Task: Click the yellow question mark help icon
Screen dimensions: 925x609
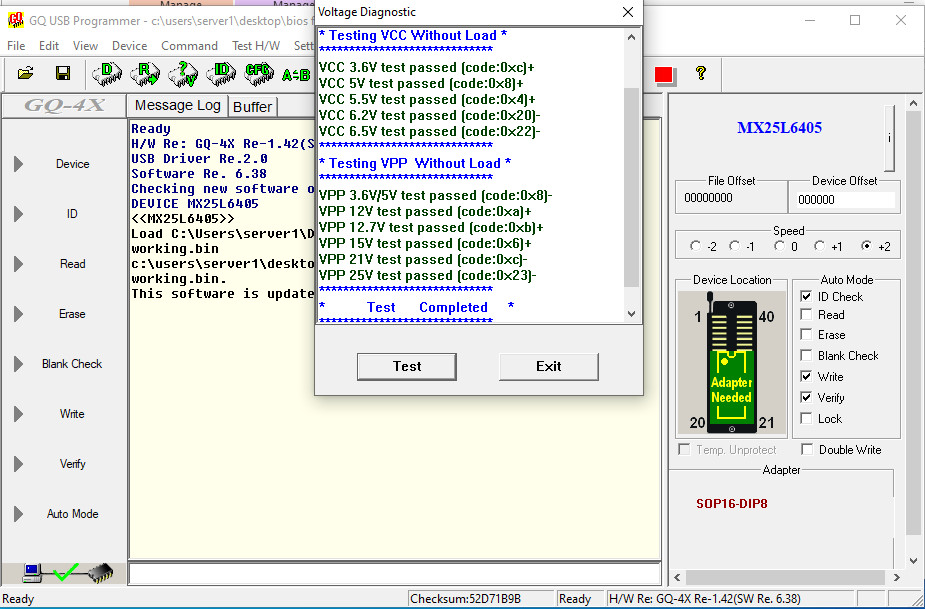Action: click(x=700, y=74)
